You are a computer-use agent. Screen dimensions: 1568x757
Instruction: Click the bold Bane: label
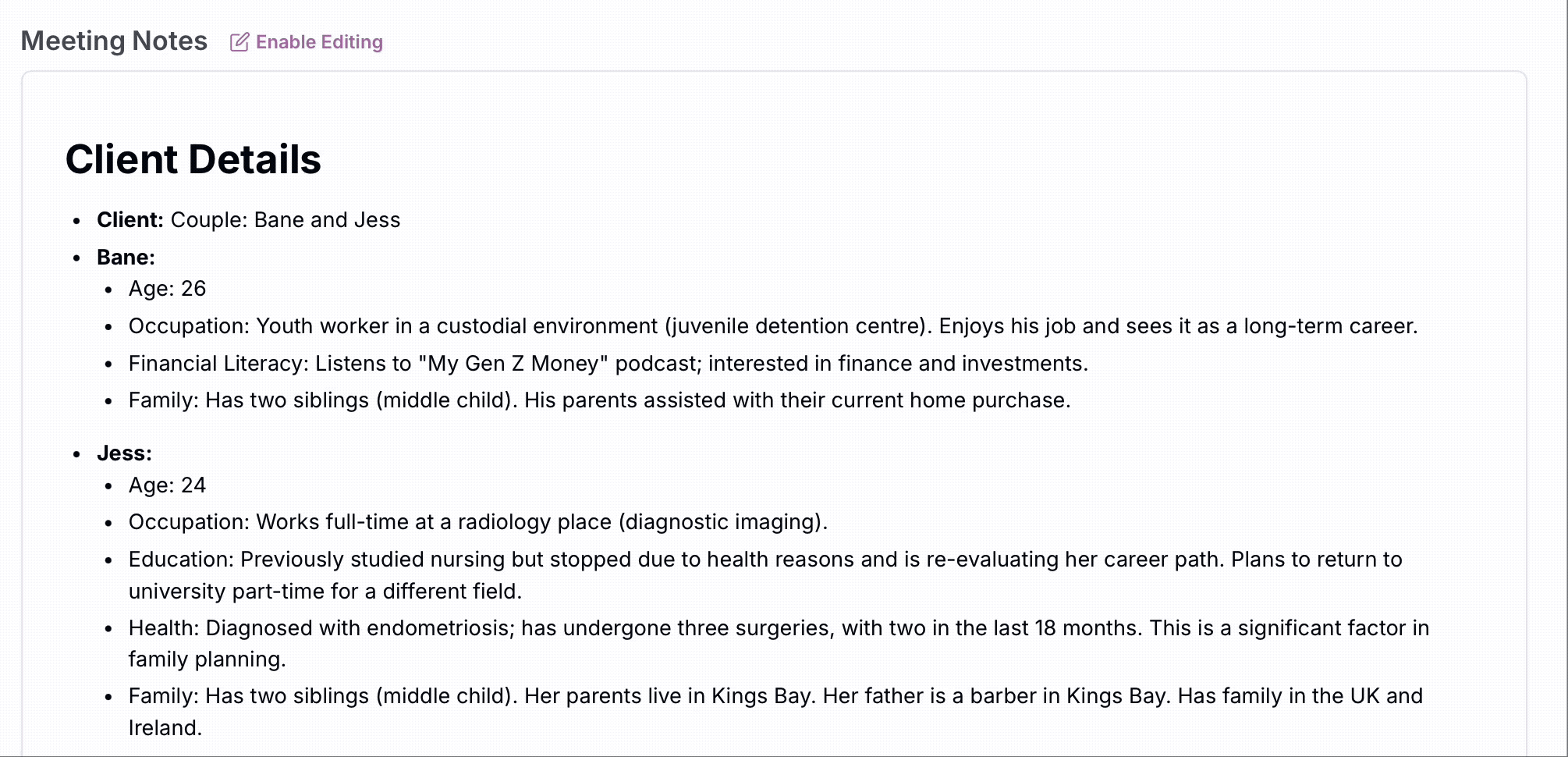click(x=126, y=258)
